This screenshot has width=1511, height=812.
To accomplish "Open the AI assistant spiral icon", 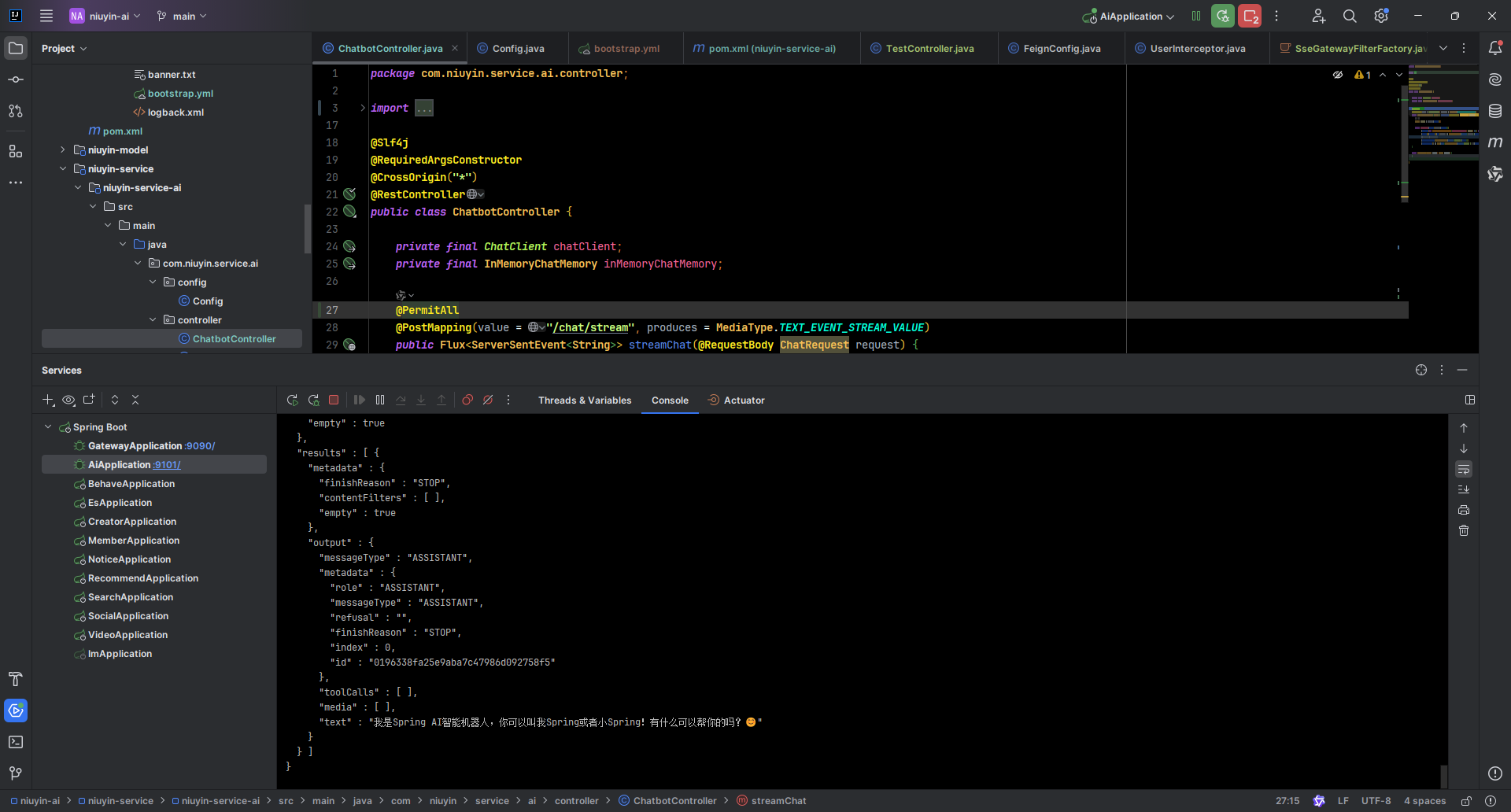I will coord(1495,79).
